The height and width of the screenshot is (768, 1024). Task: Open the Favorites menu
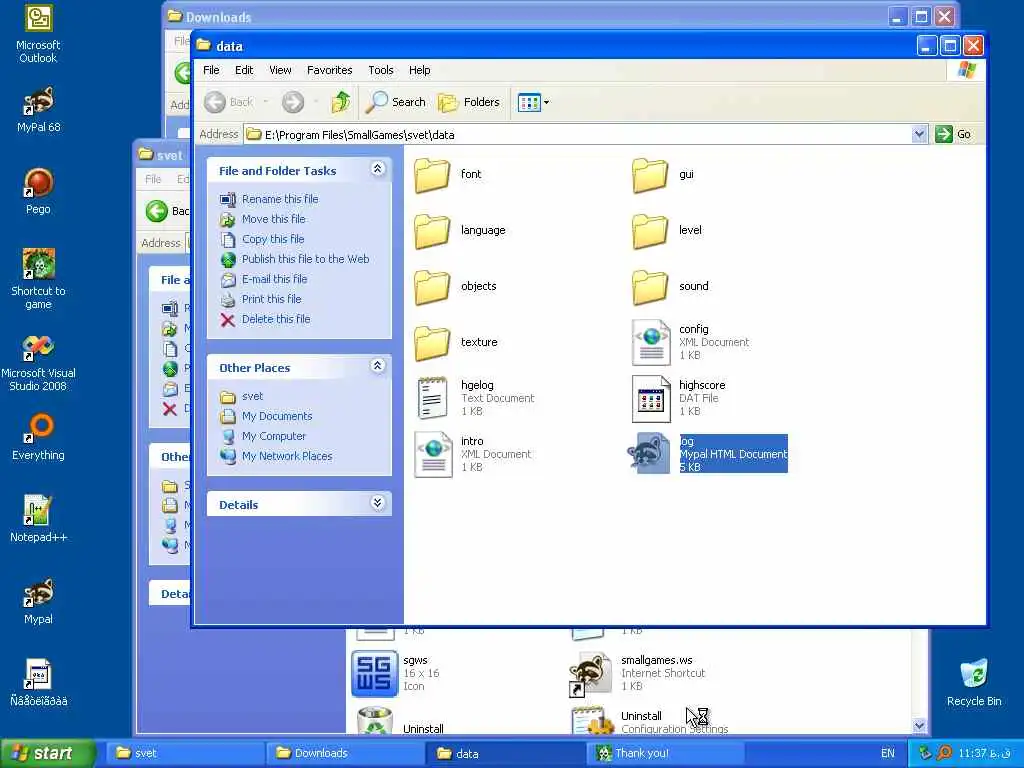coord(330,70)
